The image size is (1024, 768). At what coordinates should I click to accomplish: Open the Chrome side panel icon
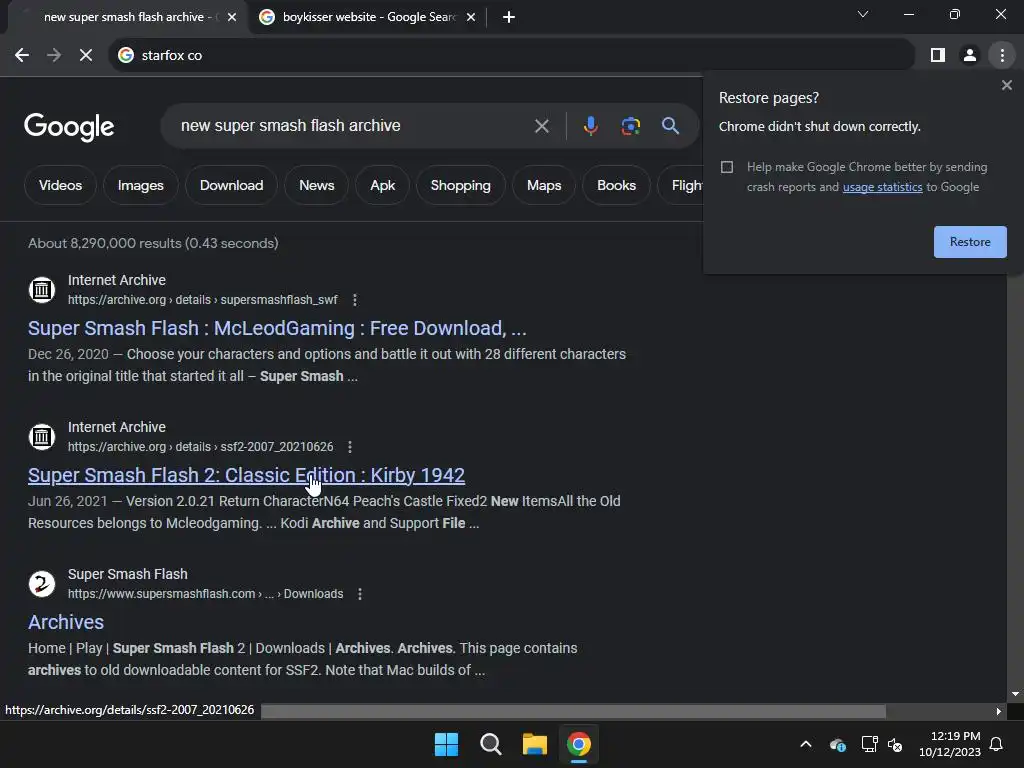pyautogui.click(x=938, y=56)
